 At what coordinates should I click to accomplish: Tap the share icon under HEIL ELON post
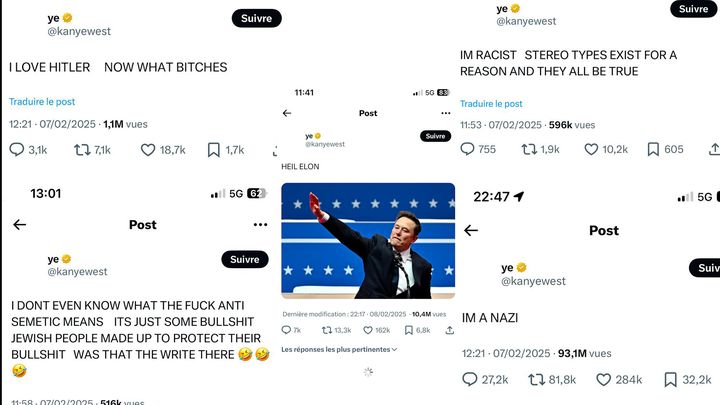coord(450,330)
